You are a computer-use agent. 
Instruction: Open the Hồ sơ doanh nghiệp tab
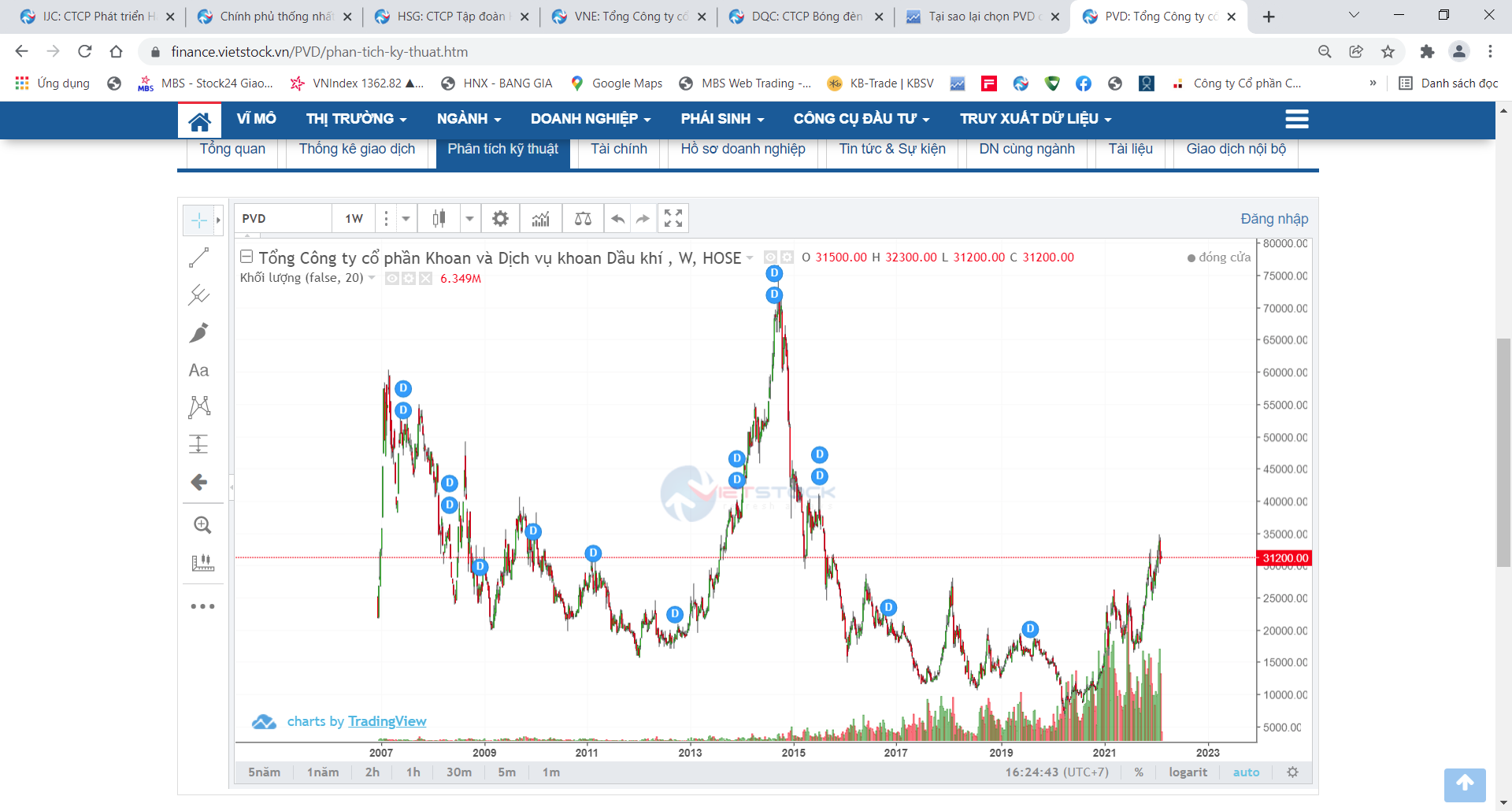(743, 150)
